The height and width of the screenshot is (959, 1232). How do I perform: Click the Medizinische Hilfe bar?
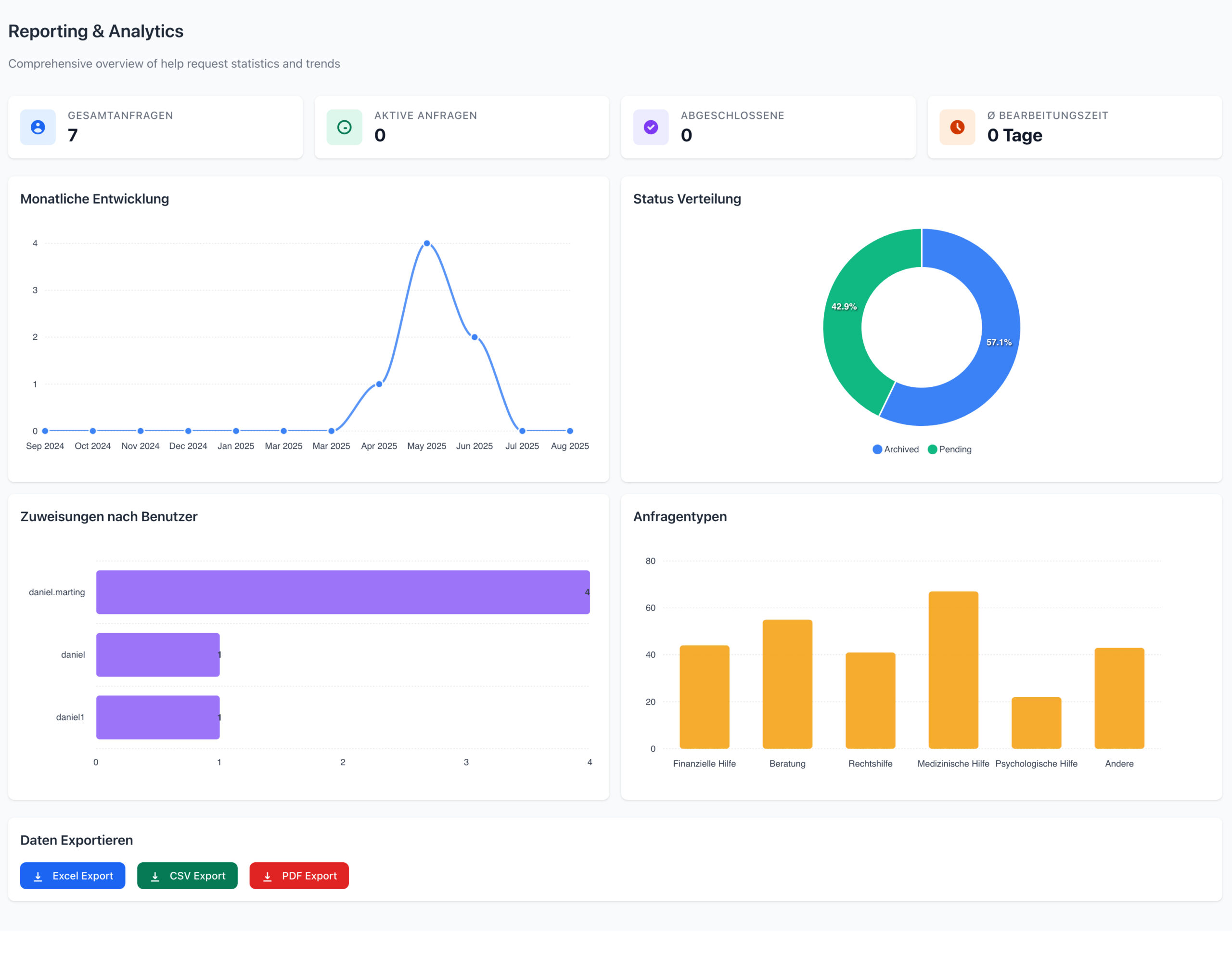pos(953,670)
